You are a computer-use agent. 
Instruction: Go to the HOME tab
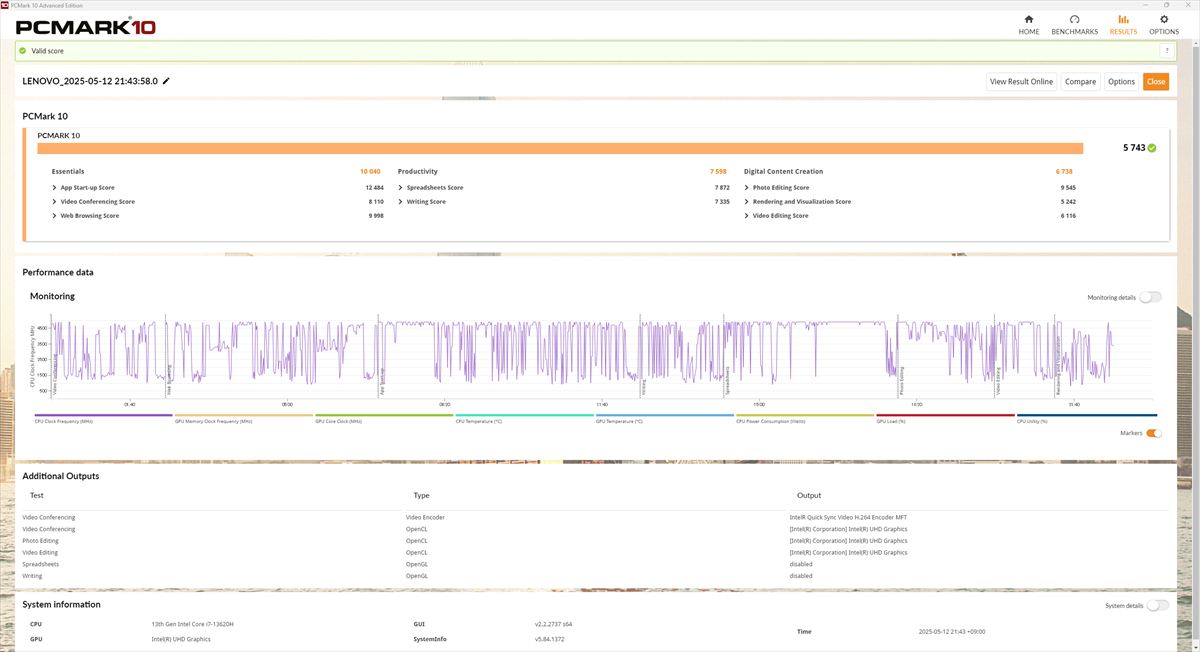pyautogui.click(x=1029, y=25)
